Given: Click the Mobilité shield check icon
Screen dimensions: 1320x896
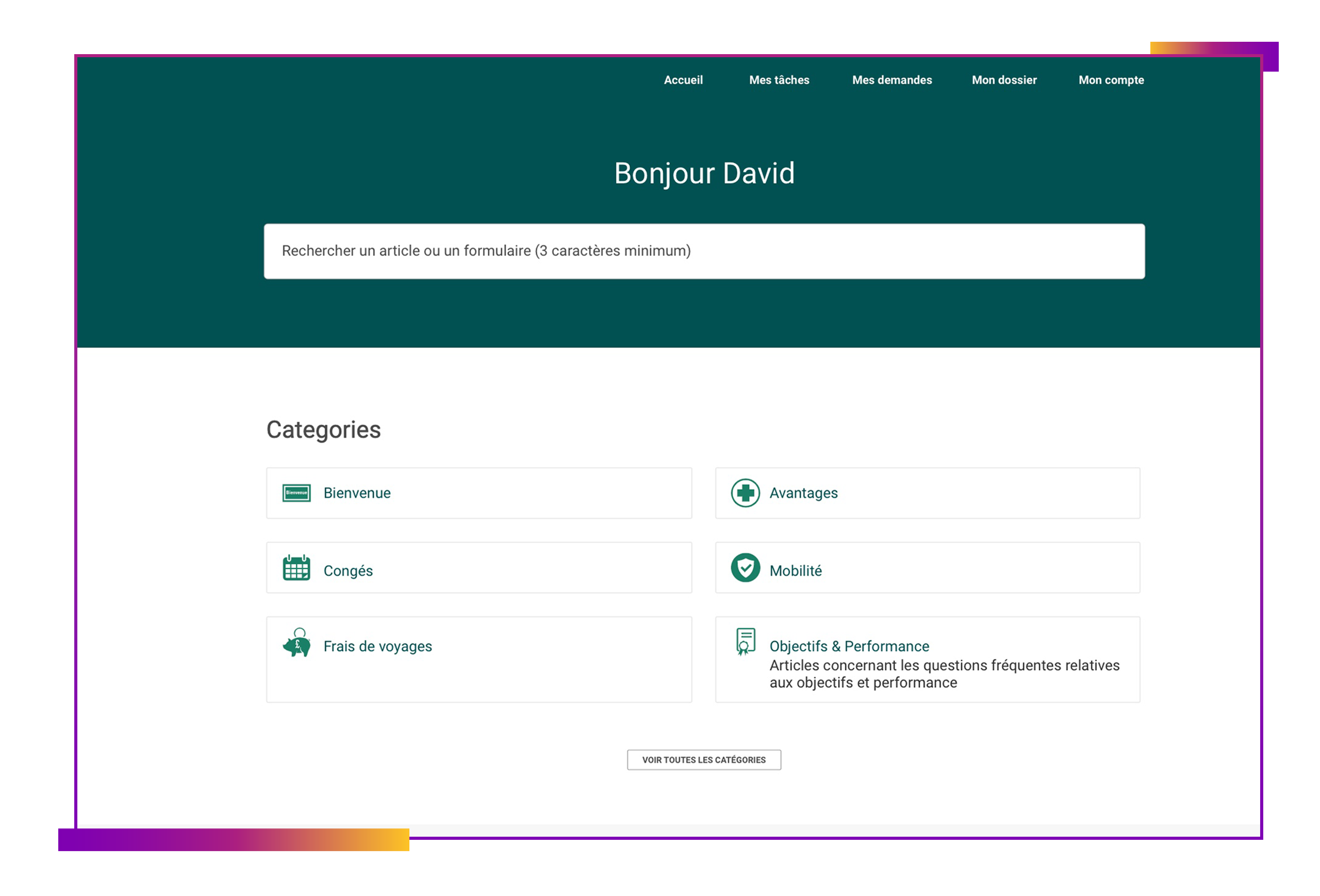Looking at the screenshot, I should tap(745, 567).
